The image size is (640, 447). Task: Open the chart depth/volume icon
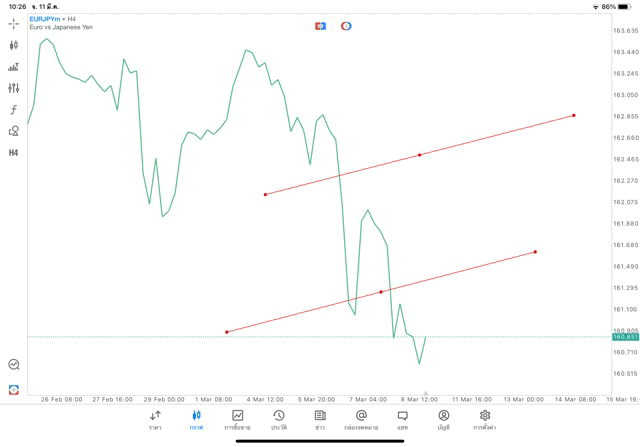[14, 67]
